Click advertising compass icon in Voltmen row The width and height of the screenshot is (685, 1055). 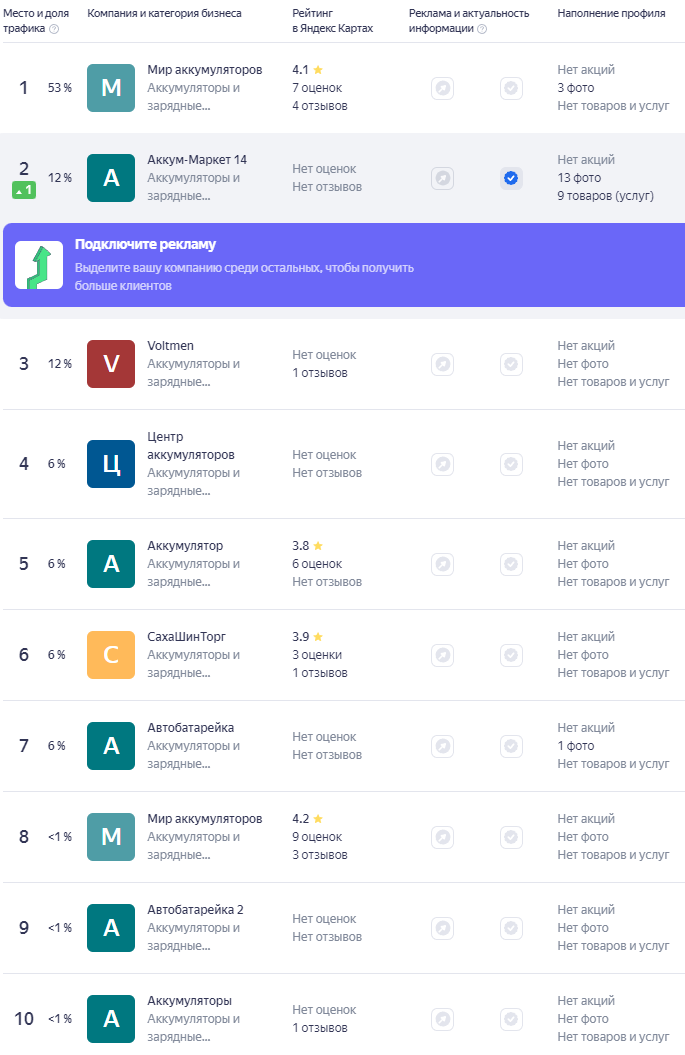443,364
